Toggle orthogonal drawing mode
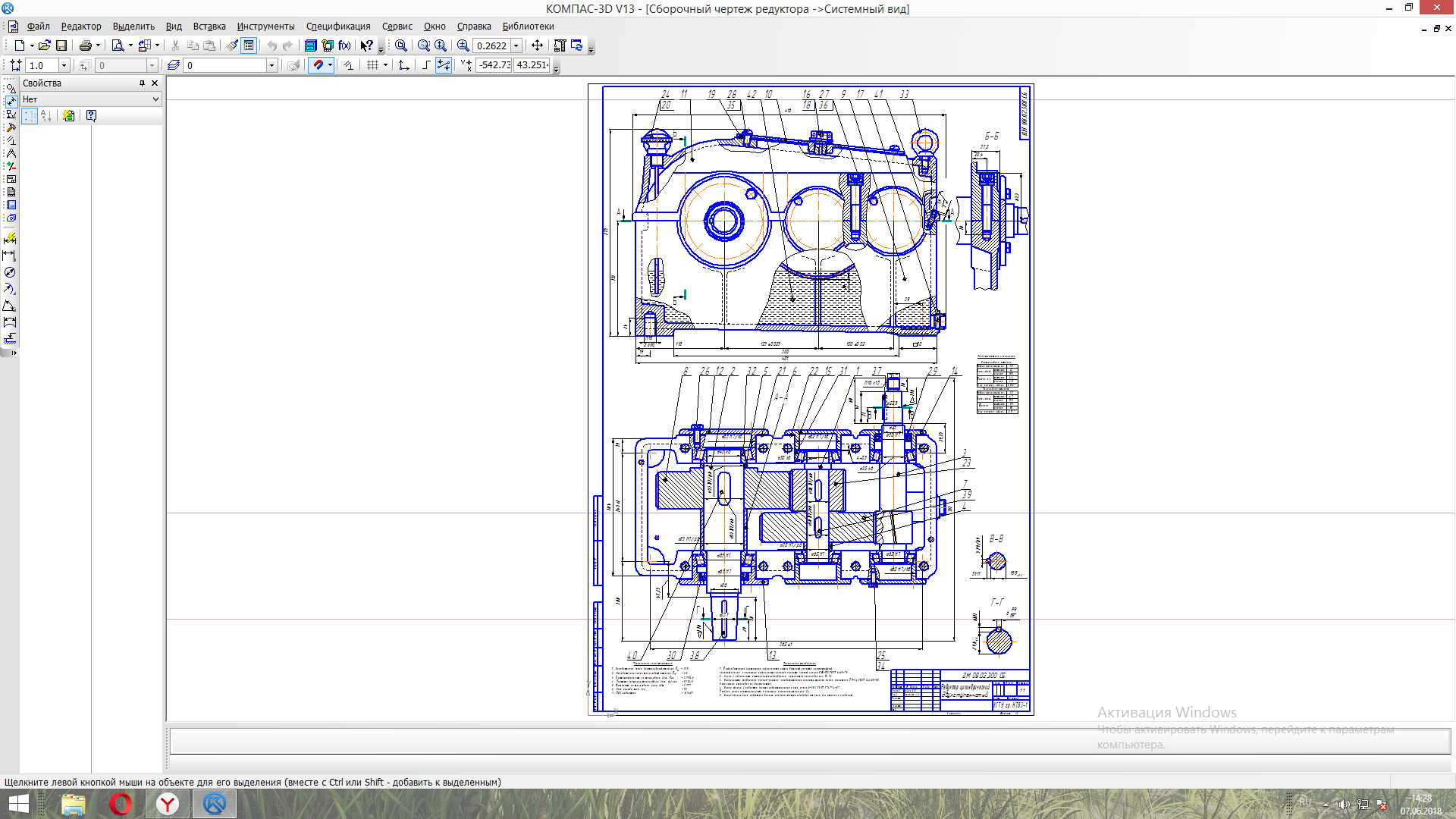Viewport: 1456px width, 819px height. (426, 65)
